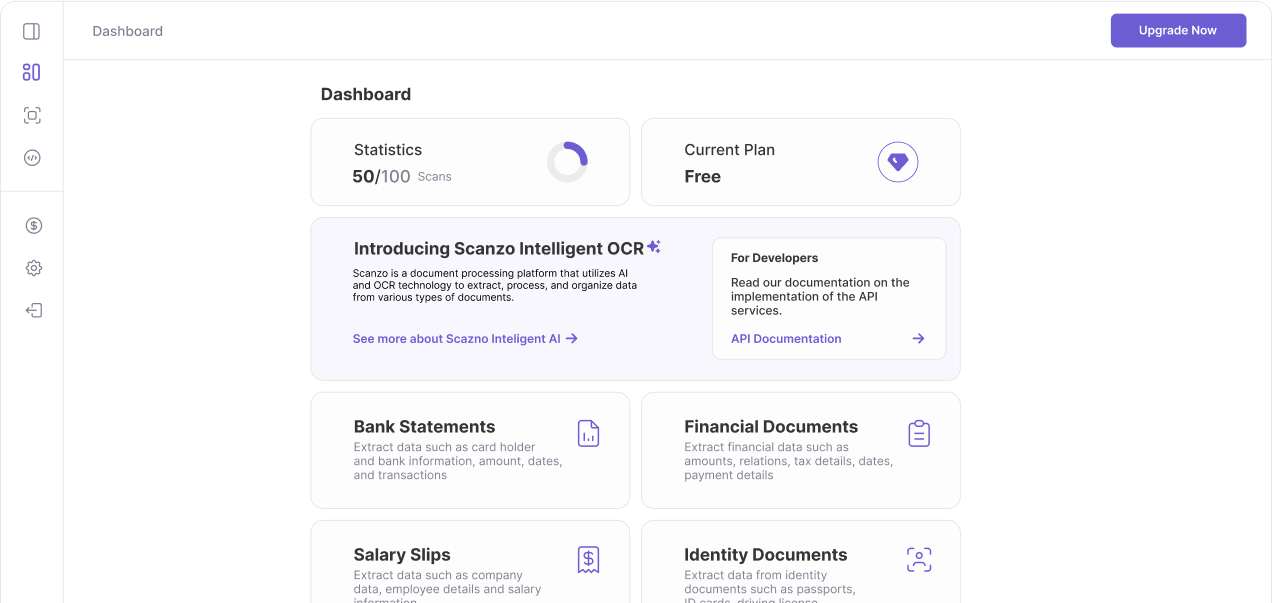Click the Identity Documents face scan icon

(918, 559)
